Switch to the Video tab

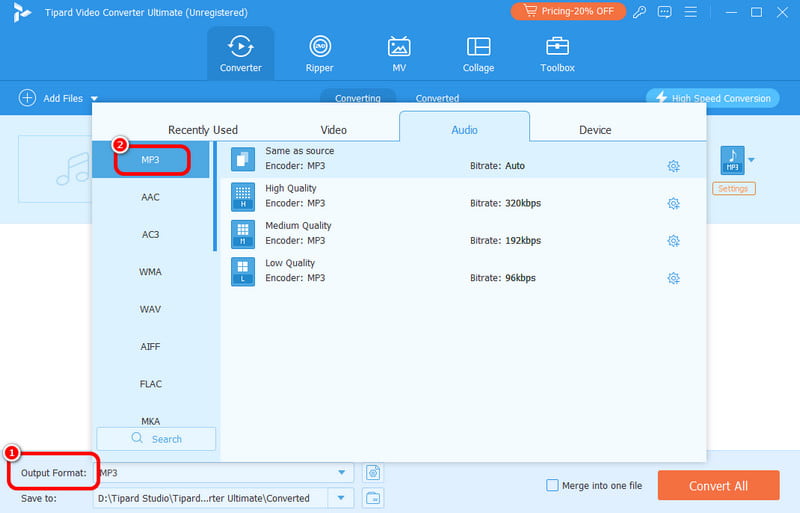tap(333, 130)
